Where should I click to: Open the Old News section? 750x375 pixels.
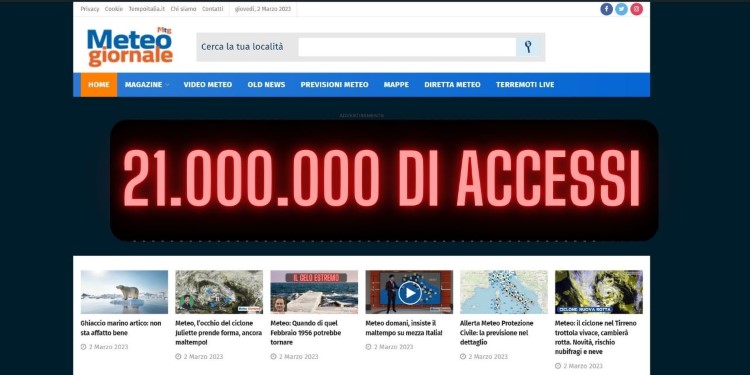pyautogui.click(x=266, y=85)
